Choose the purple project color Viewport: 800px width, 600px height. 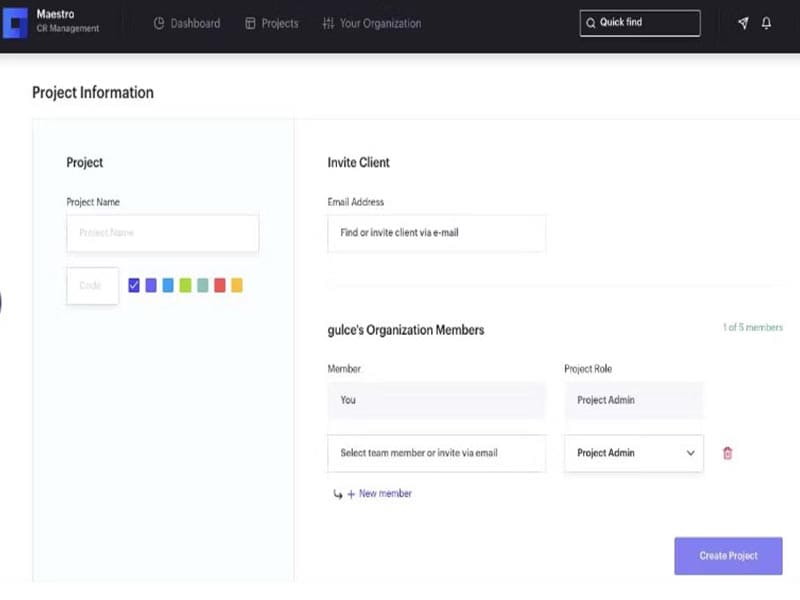click(x=151, y=286)
